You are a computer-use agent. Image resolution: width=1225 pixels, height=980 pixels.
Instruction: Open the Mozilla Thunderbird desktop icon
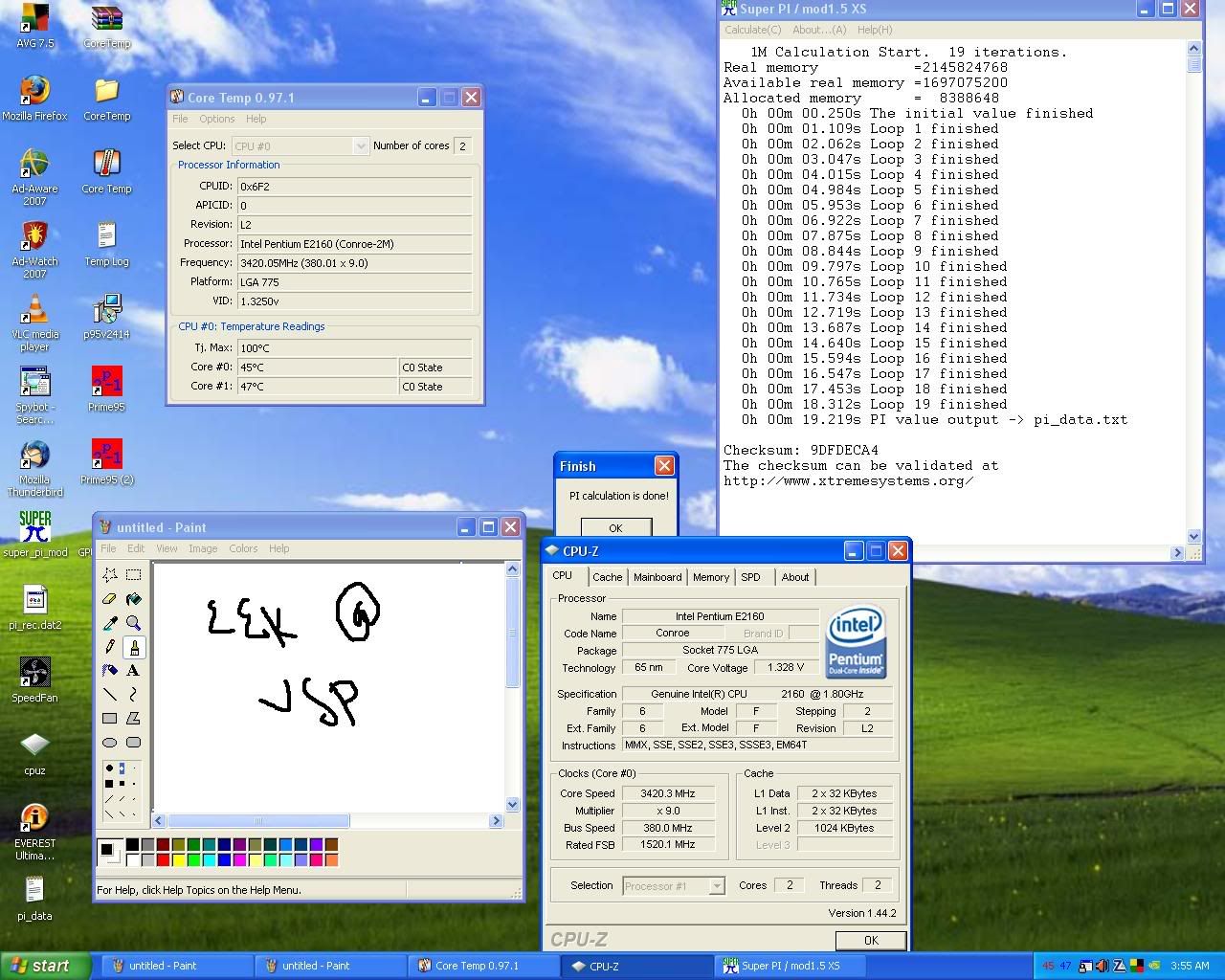pos(34,469)
